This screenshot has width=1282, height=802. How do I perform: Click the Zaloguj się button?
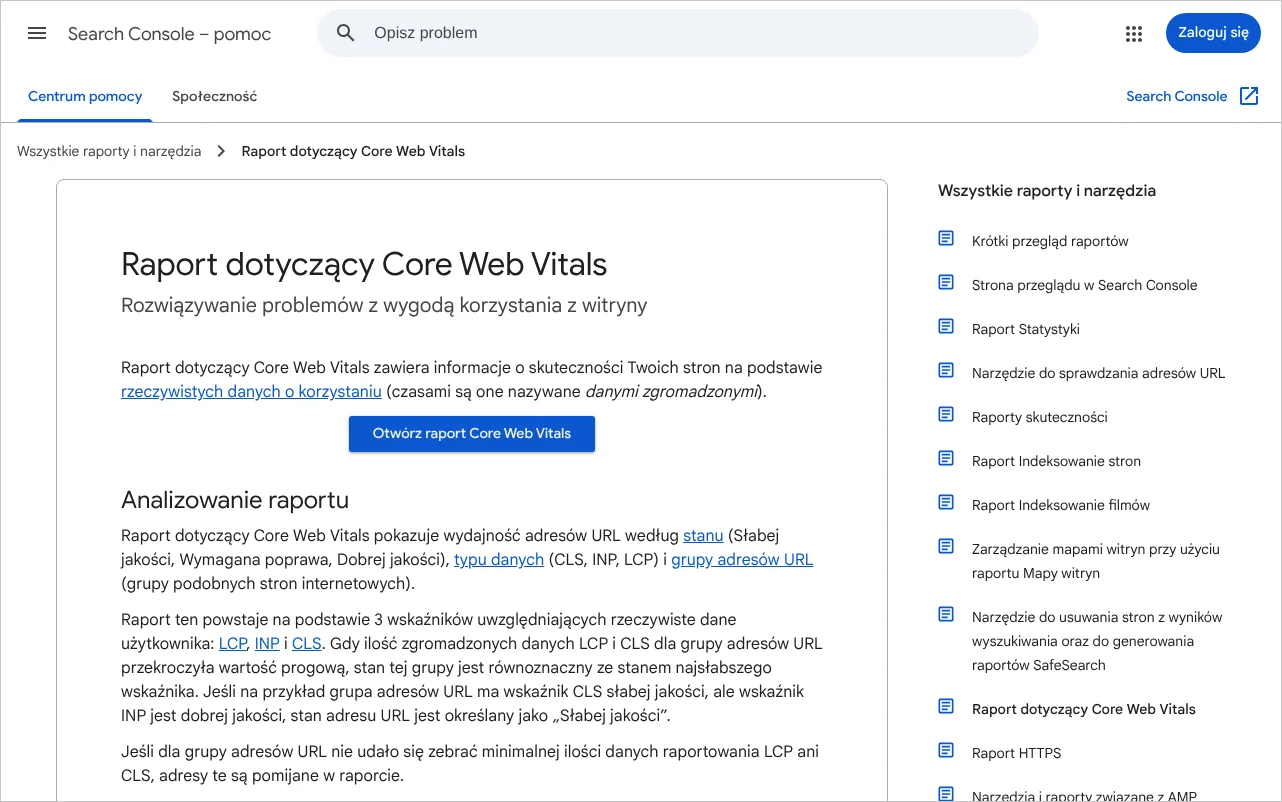(1213, 33)
